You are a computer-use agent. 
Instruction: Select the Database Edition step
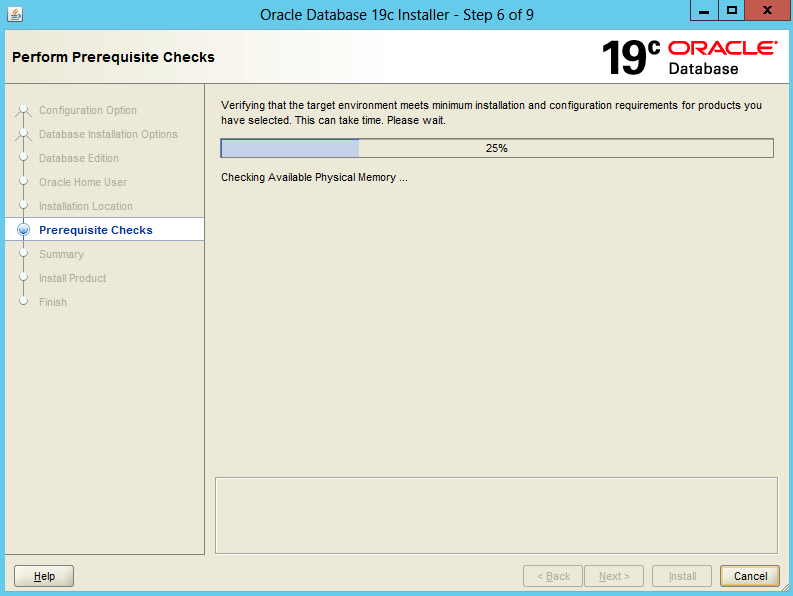coord(79,158)
